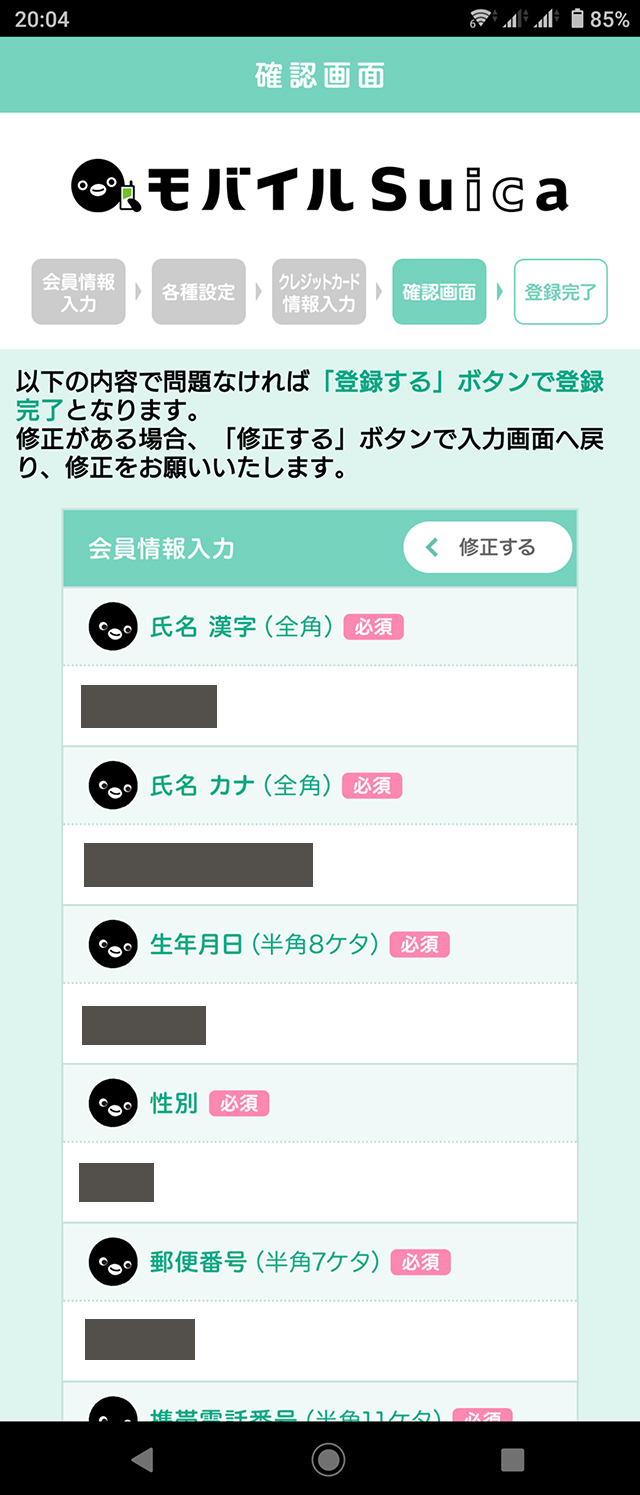Viewport: 640px width, 1495px height.
Task: Select the 会員情報入力 step
Action: click(78, 292)
